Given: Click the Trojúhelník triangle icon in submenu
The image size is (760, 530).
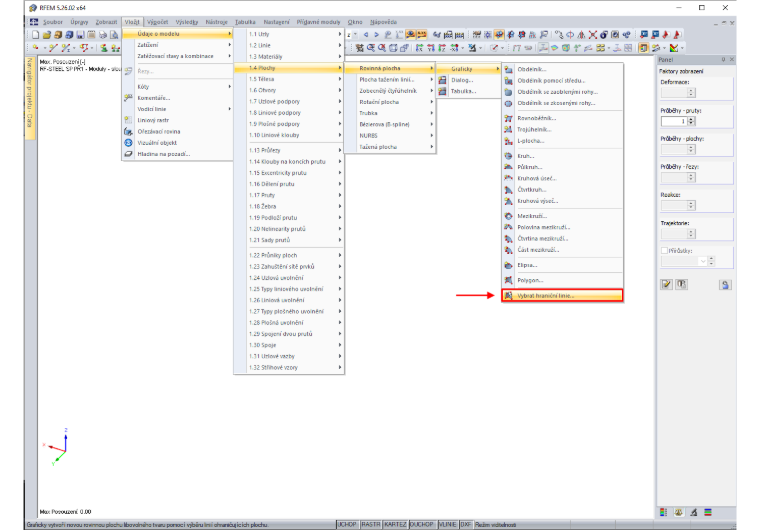Looking at the screenshot, I should pyautogui.click(x=508, y=129).
